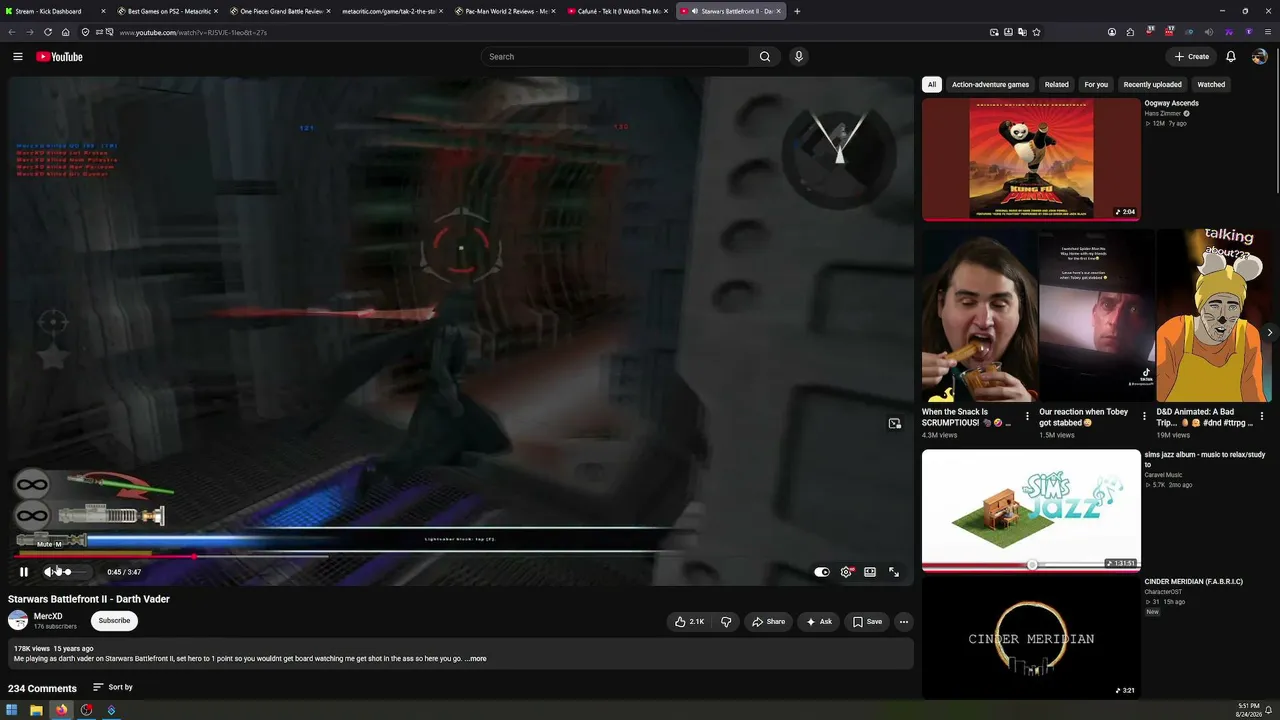Screen dimensions: 1280x720
Task: Go to the YouTube home logo
Action: (x=59, y=57)
